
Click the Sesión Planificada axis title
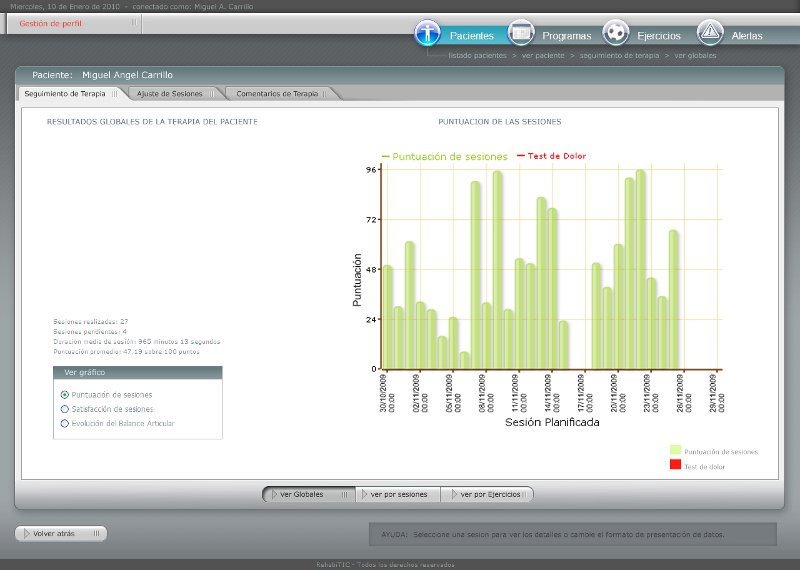[552, 422]
